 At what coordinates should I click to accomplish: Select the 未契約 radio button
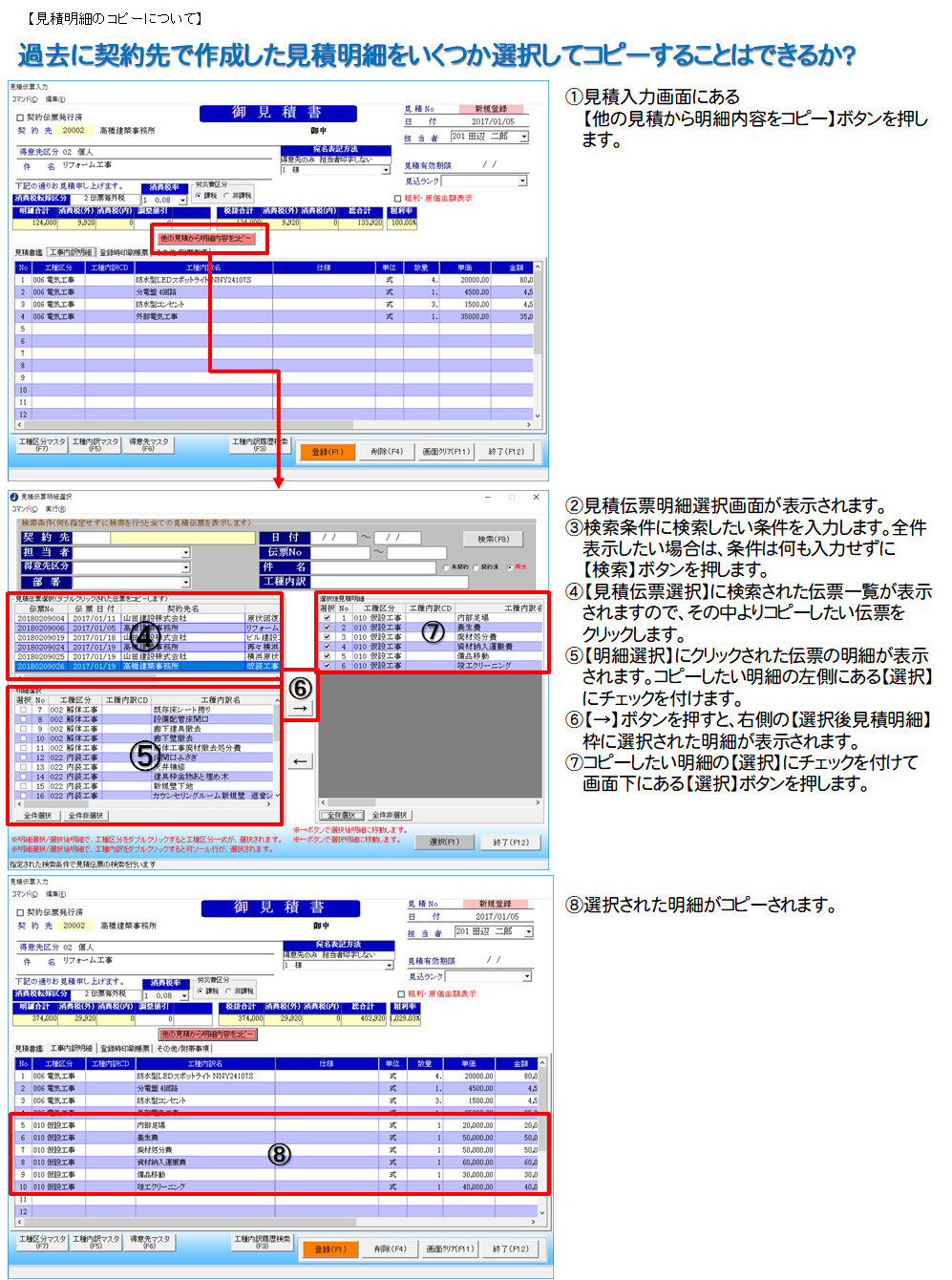click(446, 567)
